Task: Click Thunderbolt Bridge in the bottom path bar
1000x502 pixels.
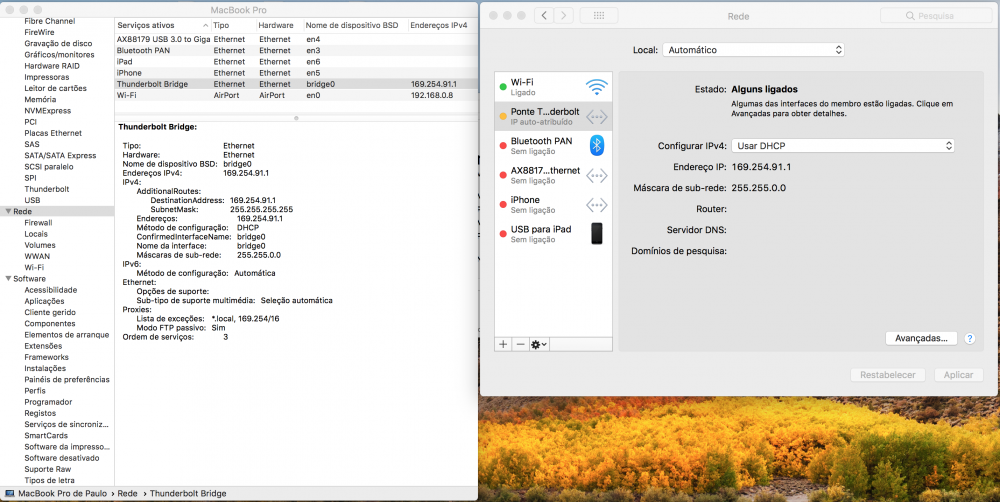Action: coord(188,494)
